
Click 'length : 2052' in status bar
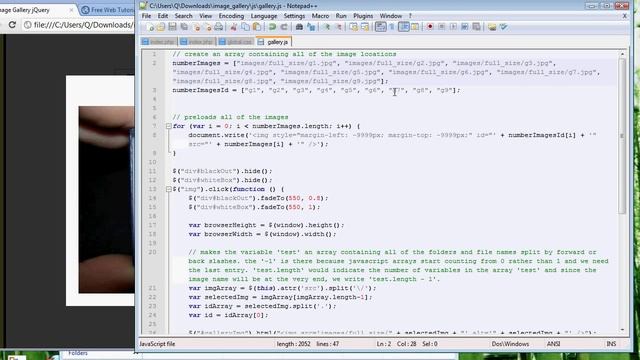click(x=293, y=344)
